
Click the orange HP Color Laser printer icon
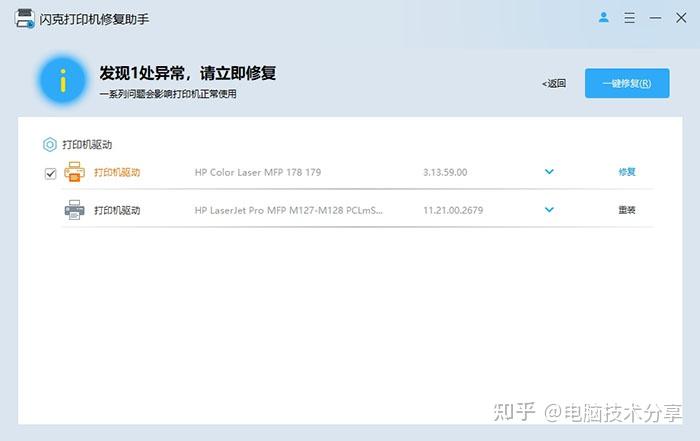click(x=75, y=172)
